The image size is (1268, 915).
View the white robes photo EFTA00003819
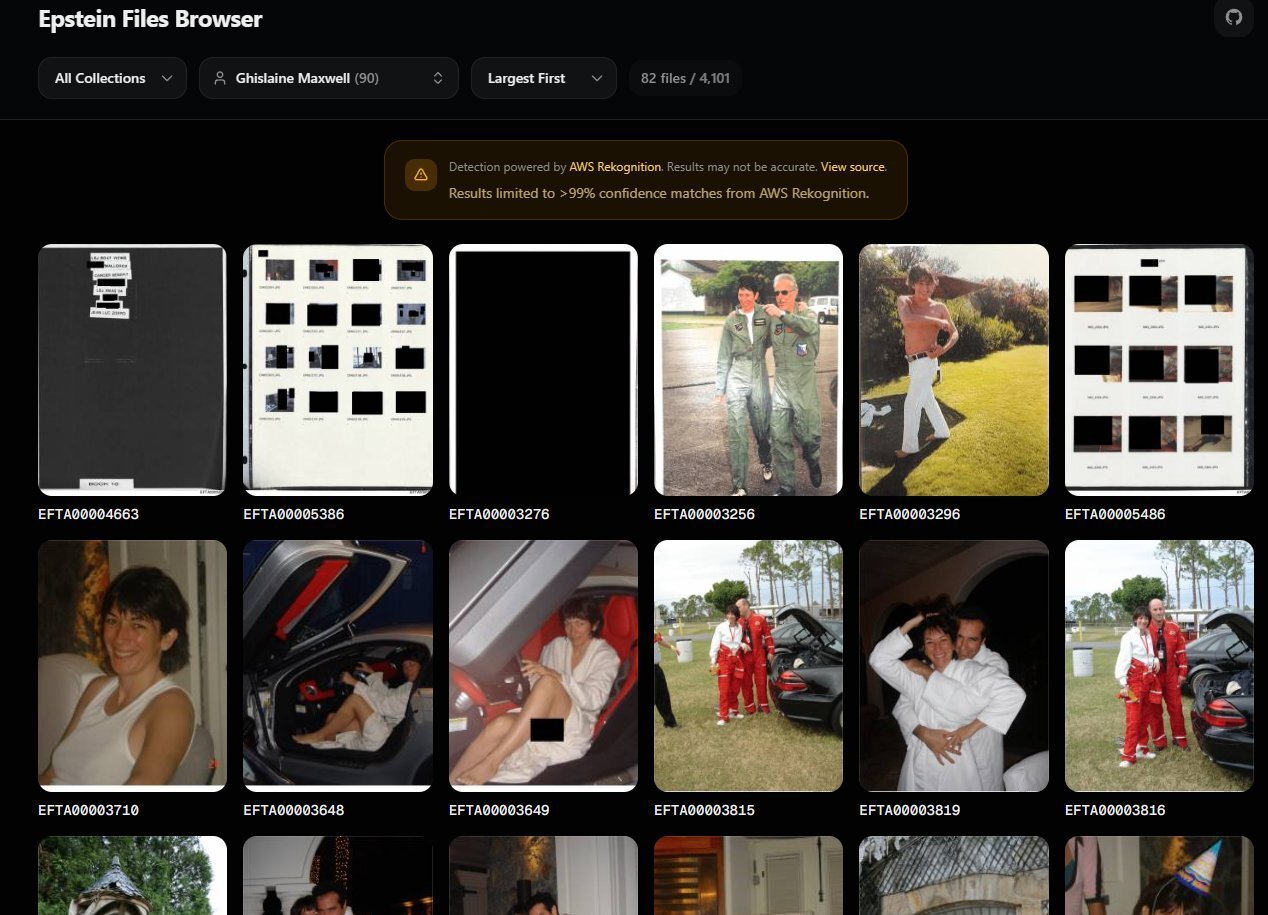pyautogui.click(x=954, y=665)
